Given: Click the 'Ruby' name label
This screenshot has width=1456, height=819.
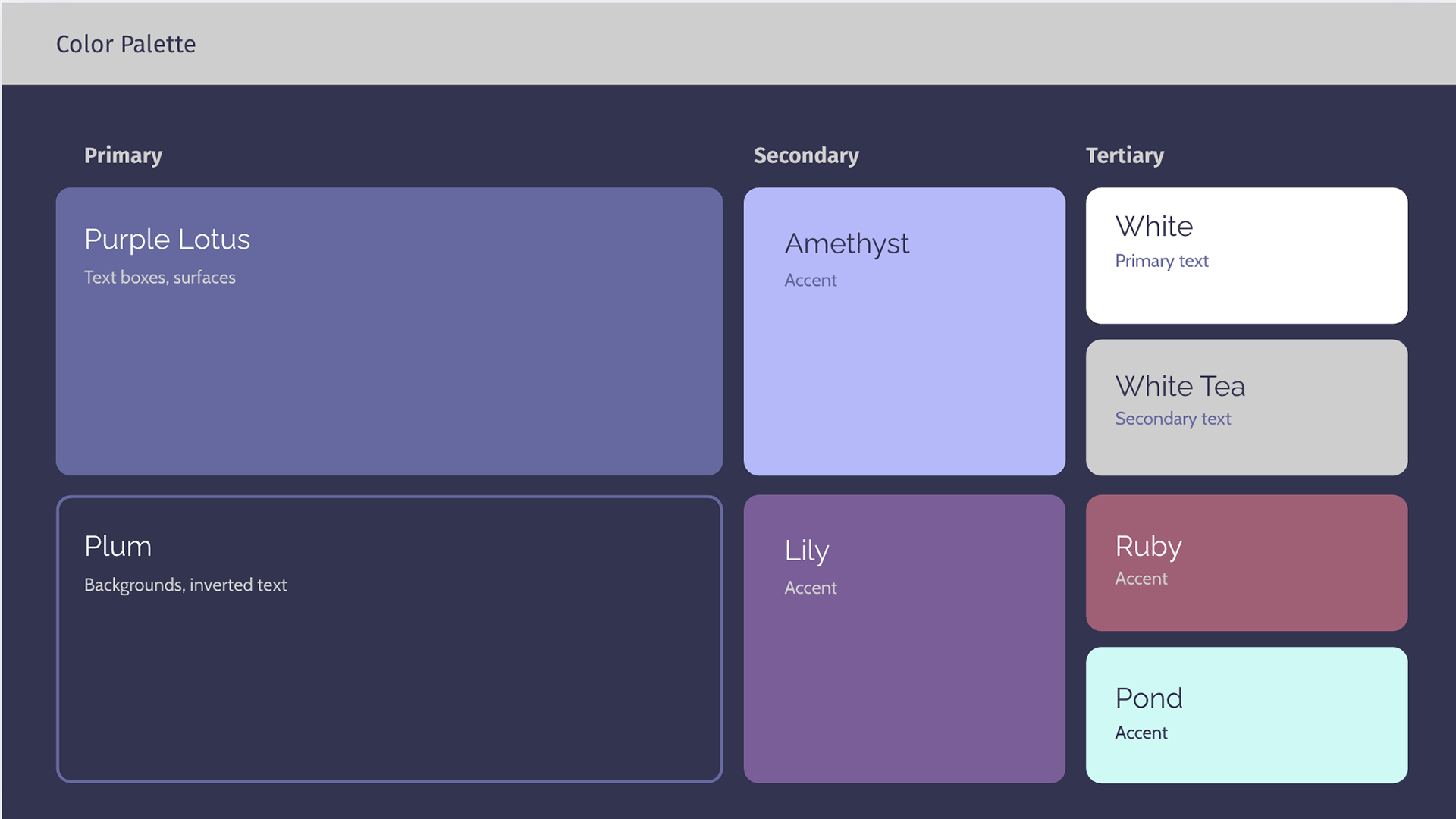Looking at the screenshot, I should 1148,547.
